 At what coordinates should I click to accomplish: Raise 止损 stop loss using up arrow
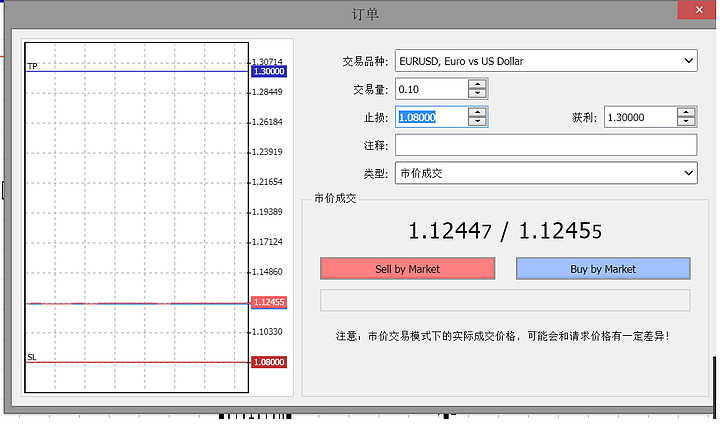[478, 112]
